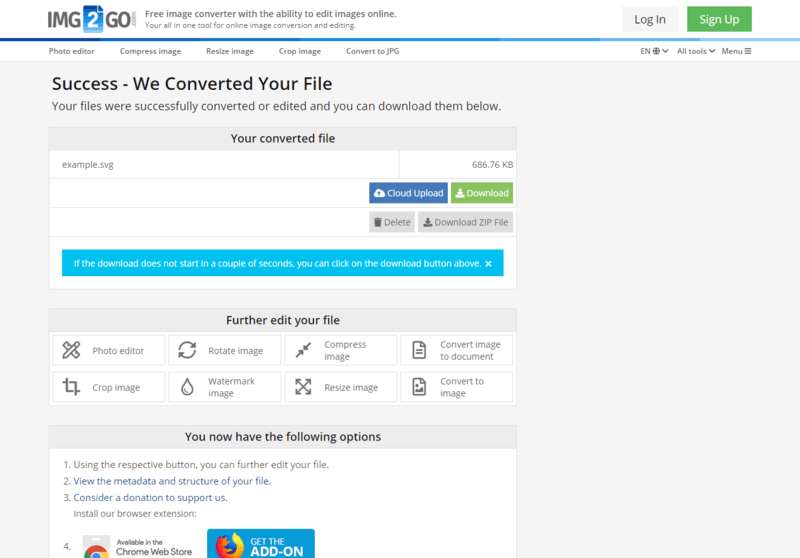Open the EN language dropdown

(x=654, y=51)
